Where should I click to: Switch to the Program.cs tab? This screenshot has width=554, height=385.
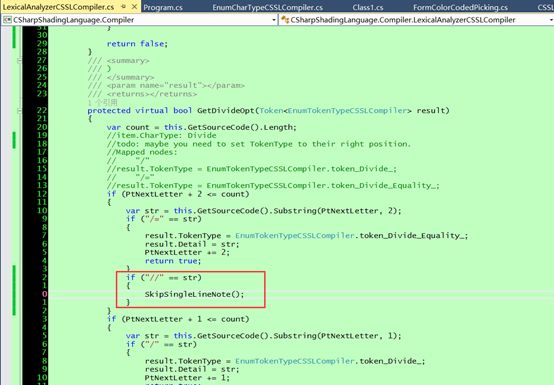pyautogui.click(x=163, y=7)
